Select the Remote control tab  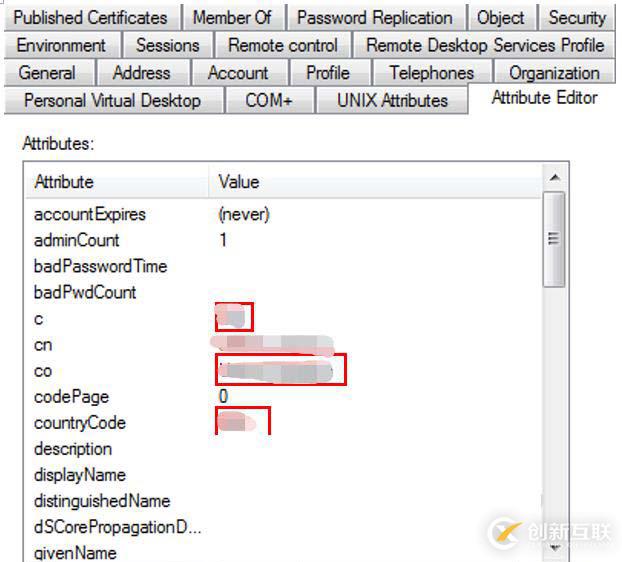pyautogui.click(x=283, y=45)
